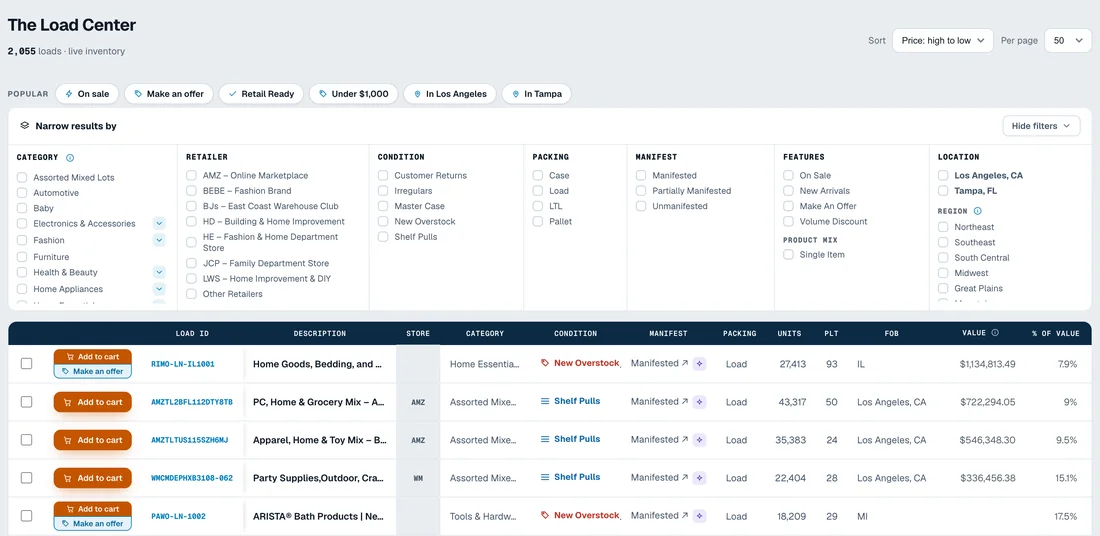Expand the Health & Beauty subcategories

(x=159, y=272)
